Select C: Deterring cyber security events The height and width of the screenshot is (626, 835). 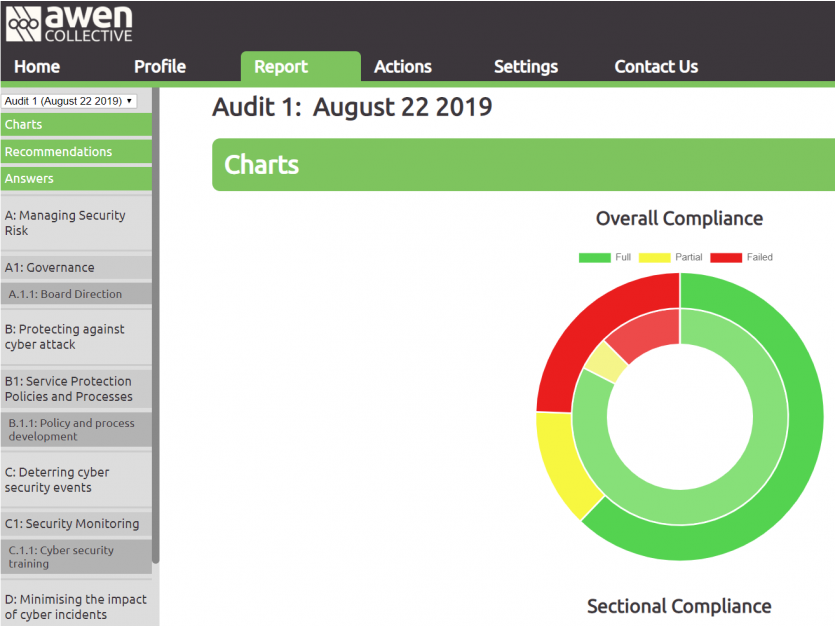[x=76, y=480]
